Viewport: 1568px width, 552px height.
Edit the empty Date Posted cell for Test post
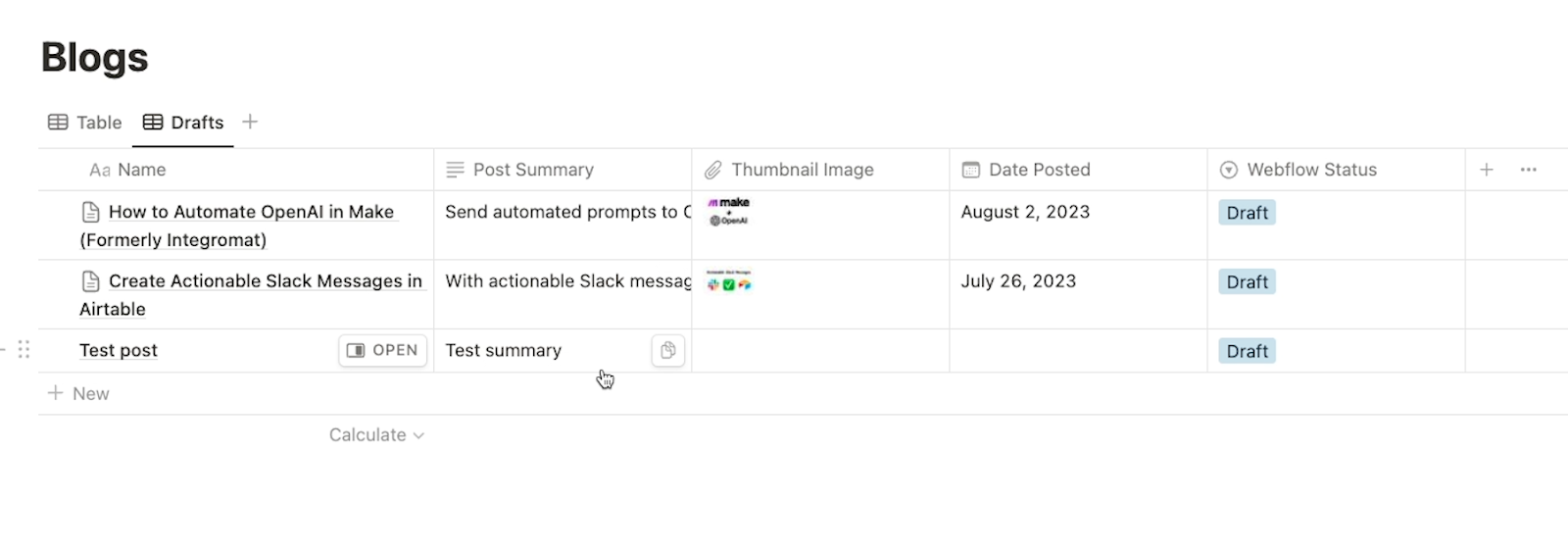pyautogui.click(x=1078, y=350)
